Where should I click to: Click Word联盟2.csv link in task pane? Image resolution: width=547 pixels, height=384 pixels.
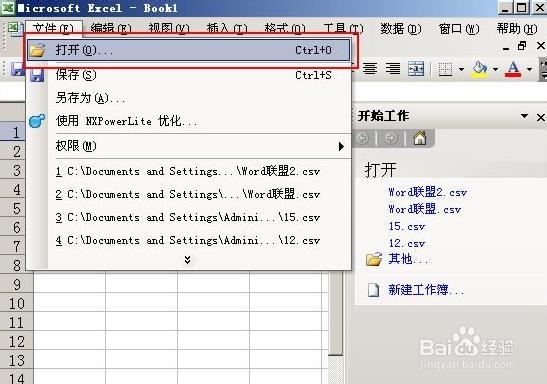[x=428, y=192]
